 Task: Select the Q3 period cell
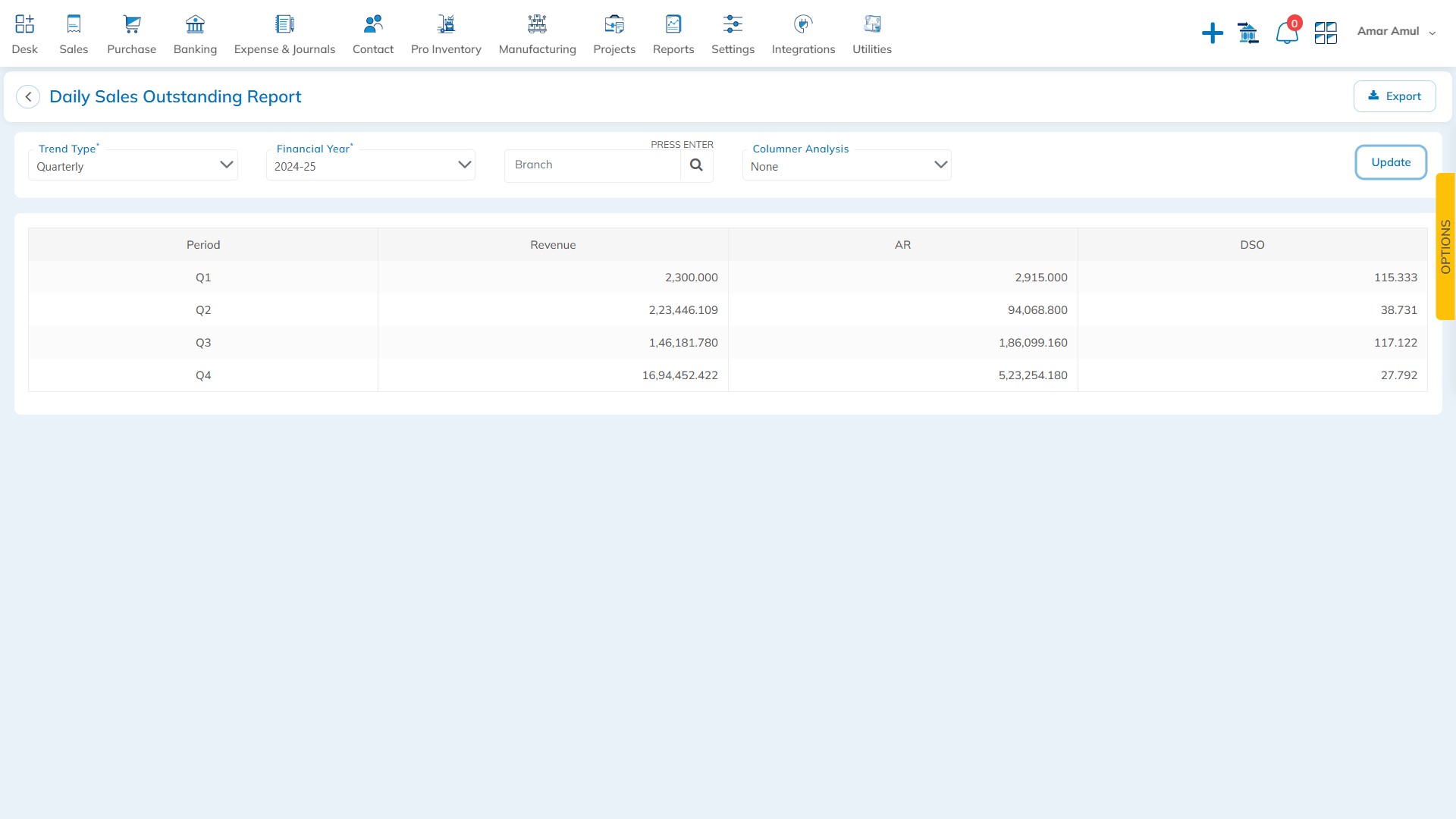[x=203, y=343]
